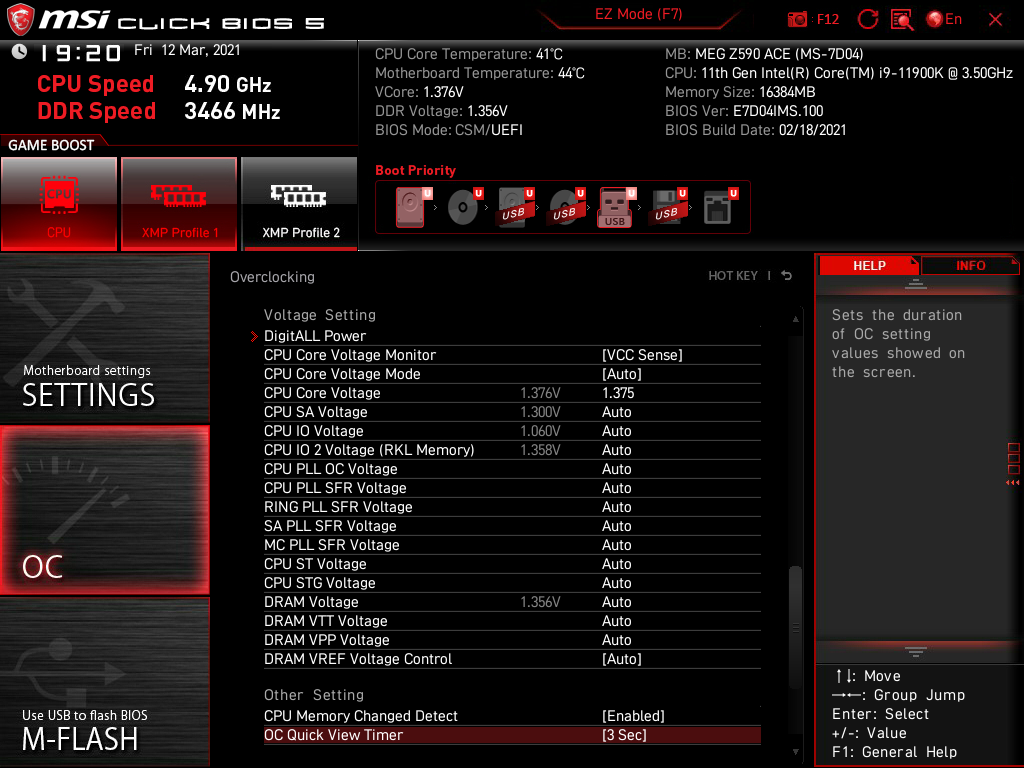Select CPU PLL OC Voltage row
The height and width of the screenshot is (768, 1024).
pos(512,469)
